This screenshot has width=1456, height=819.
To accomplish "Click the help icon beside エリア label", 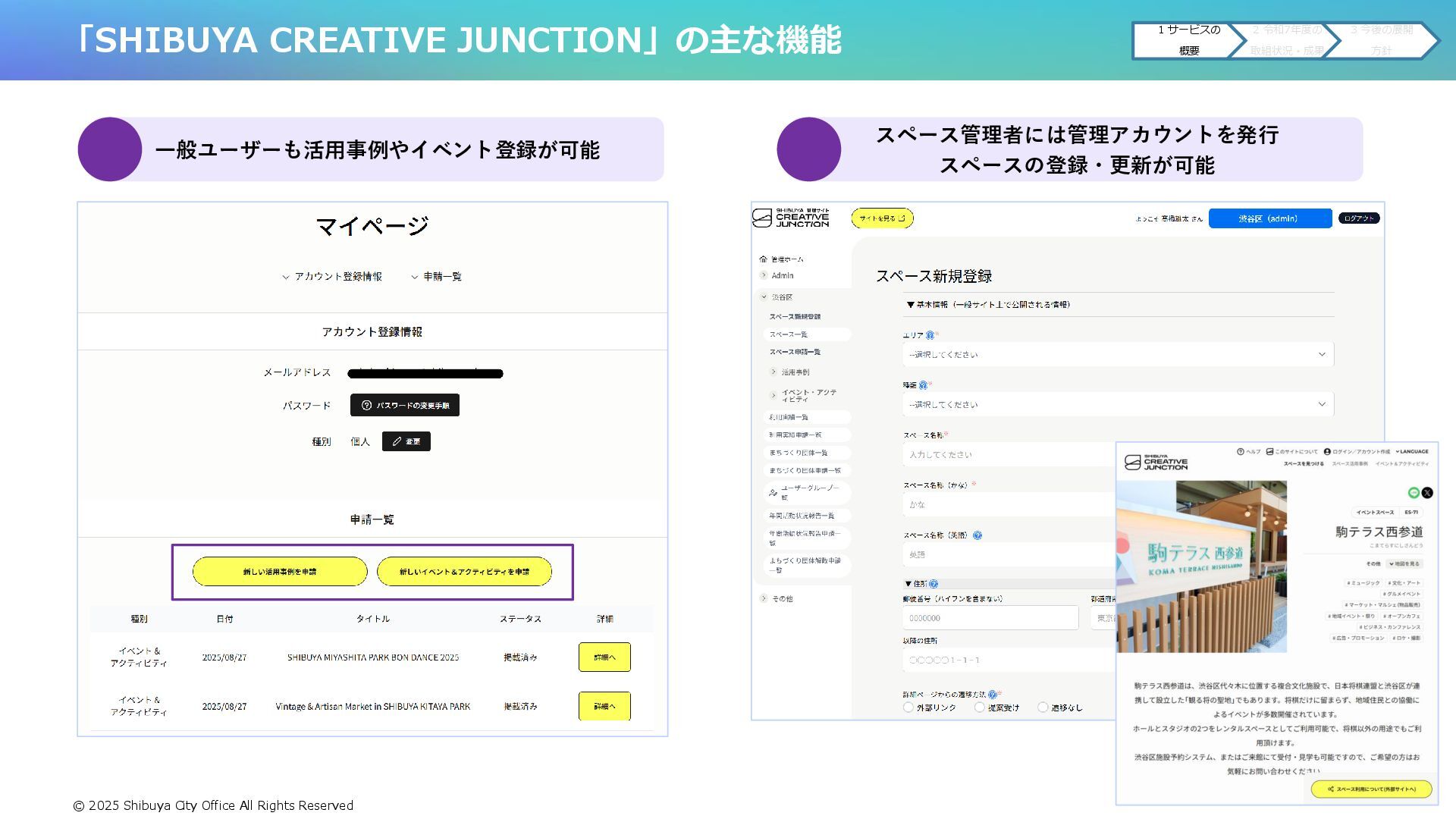I will coord(930,335).
